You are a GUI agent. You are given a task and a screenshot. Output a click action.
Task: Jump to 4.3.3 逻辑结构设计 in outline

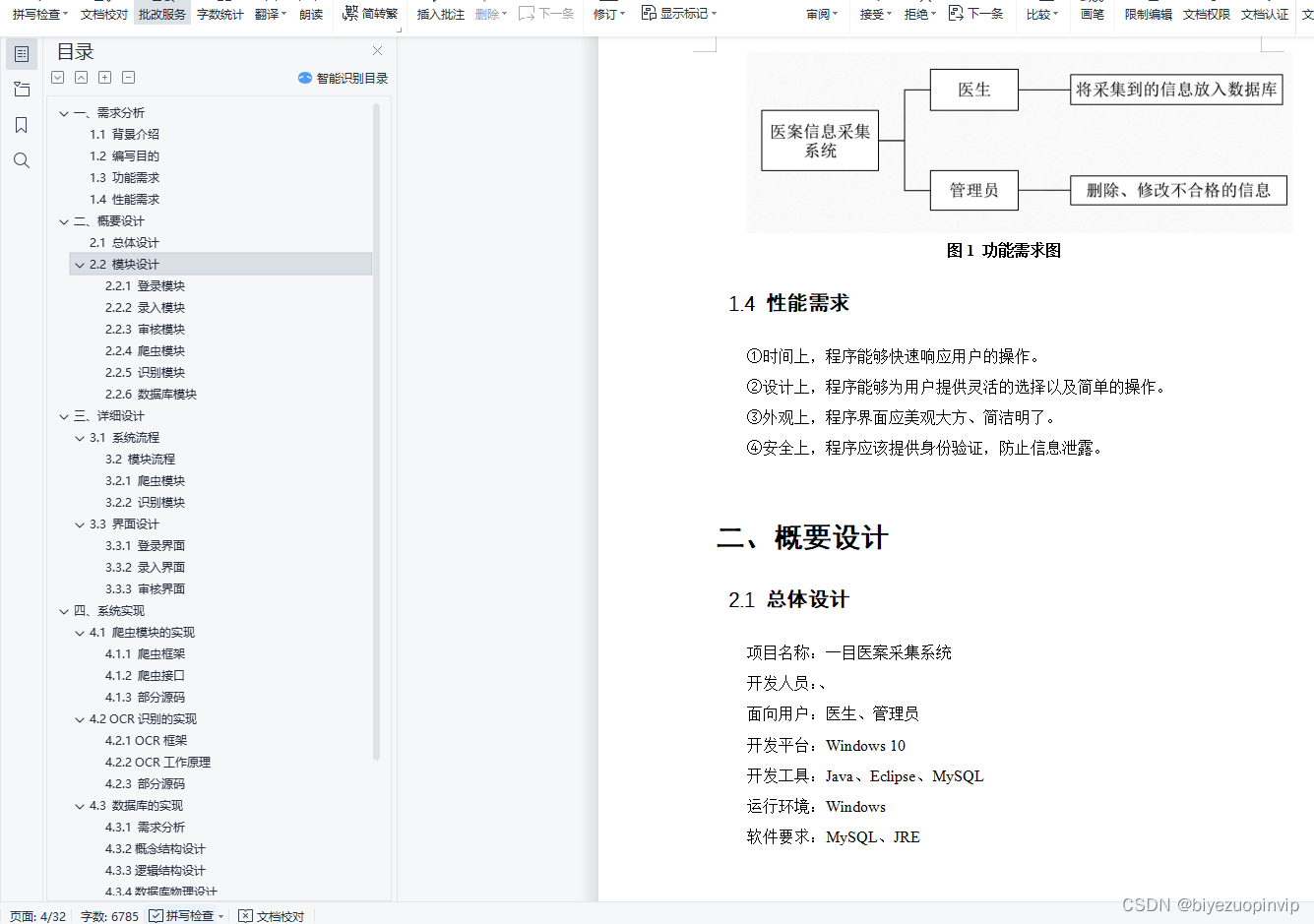click(156, 871)
